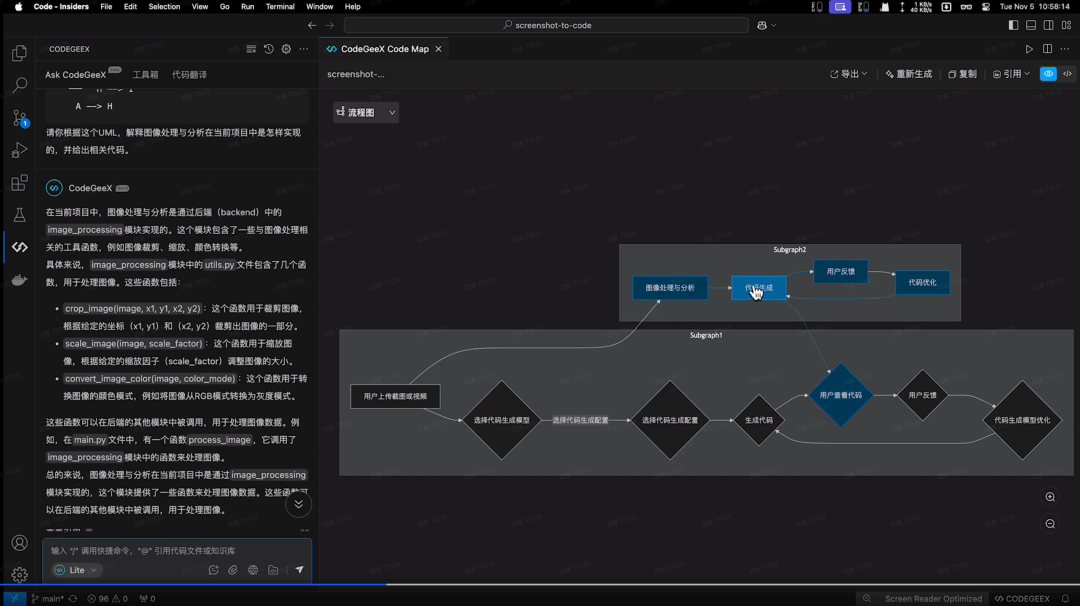Viewport: 1080px width, 606px height.
Task: Send the chat message with paper-plane icon
Action: click(299, 570)
